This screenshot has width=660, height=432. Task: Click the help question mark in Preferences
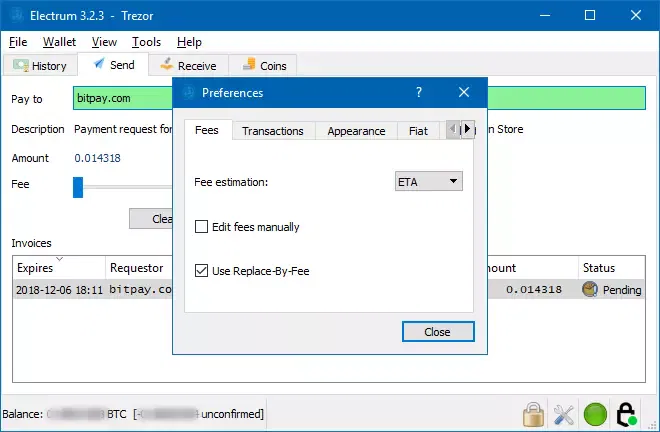tap(418, 92)
